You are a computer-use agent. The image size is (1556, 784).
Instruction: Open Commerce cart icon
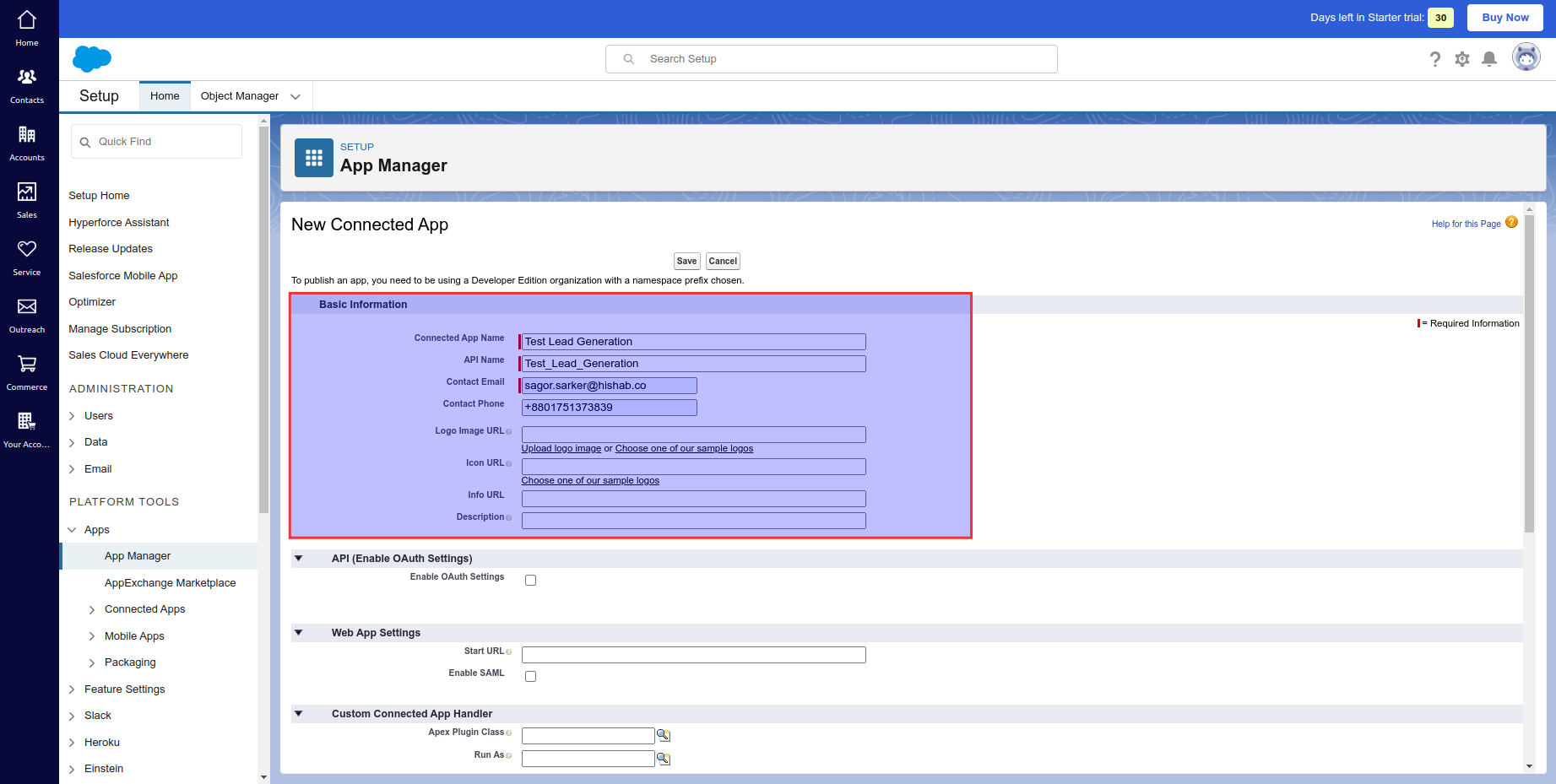coord(27,364)
